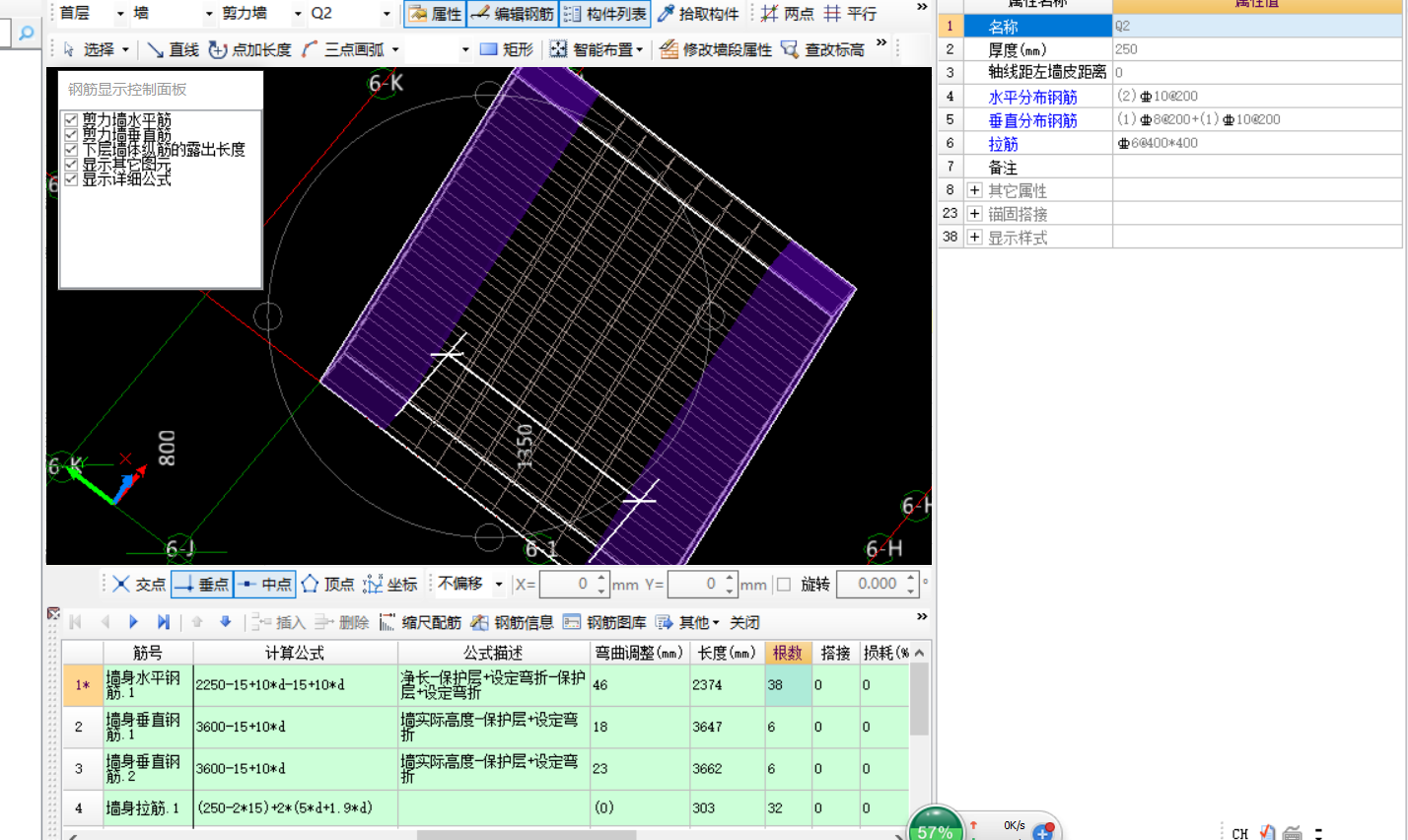
Task: Go to the next rebar record
Action: (134, 622)
